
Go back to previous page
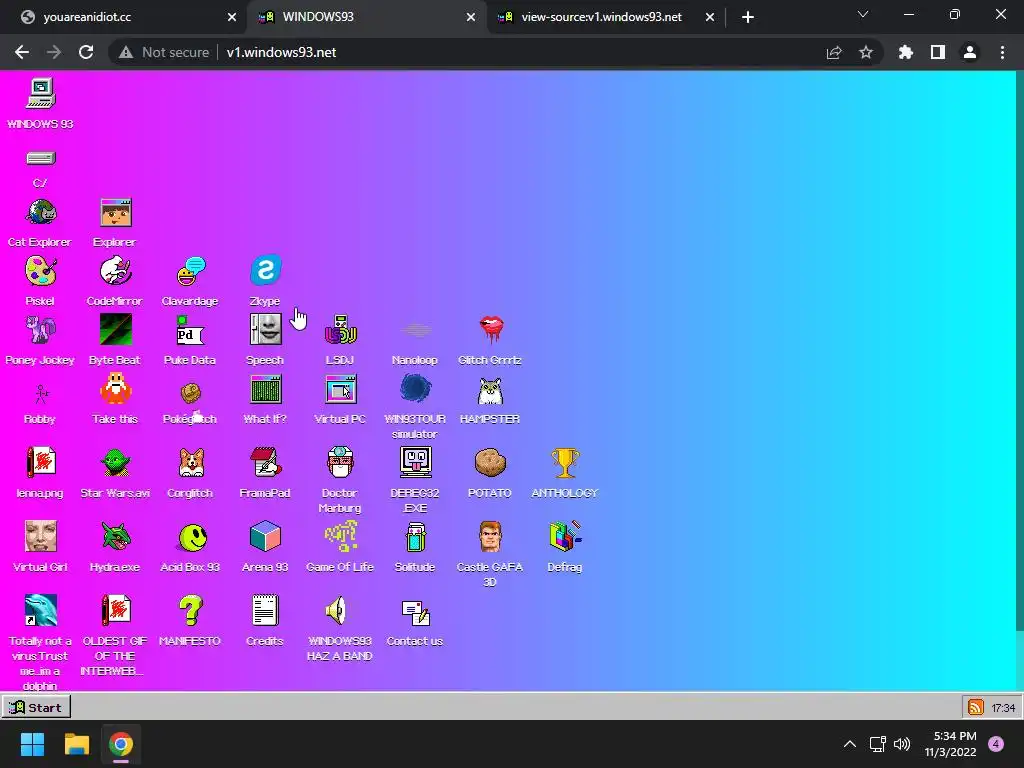(x=22, y=52)
